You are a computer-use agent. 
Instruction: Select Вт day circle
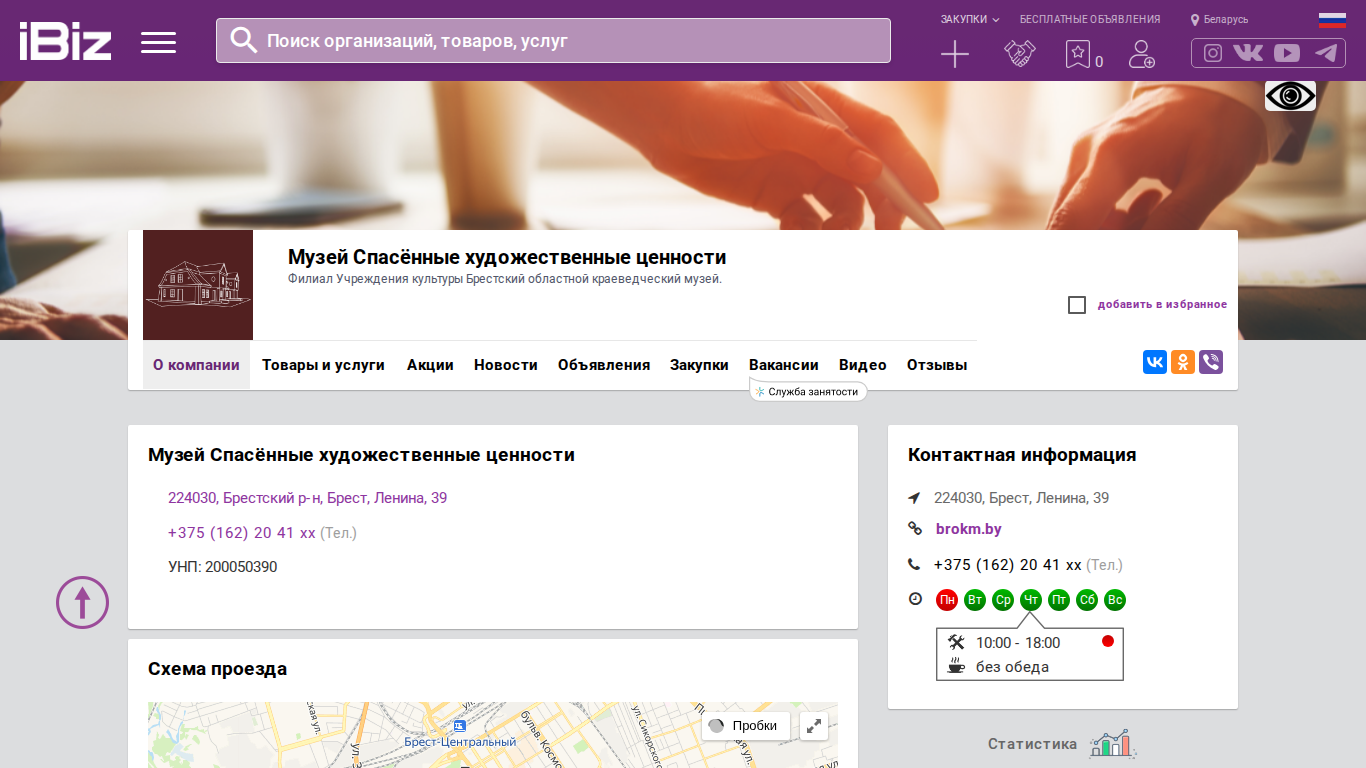pyautogui.click(x=975, y=600)
